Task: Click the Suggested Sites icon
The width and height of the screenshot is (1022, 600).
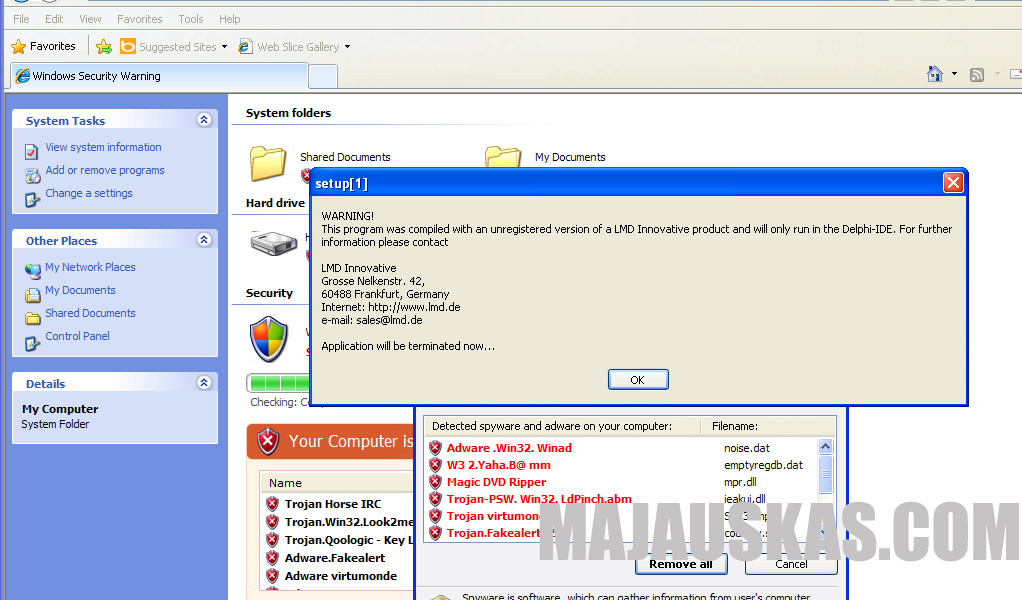Action: pos(128,46)
